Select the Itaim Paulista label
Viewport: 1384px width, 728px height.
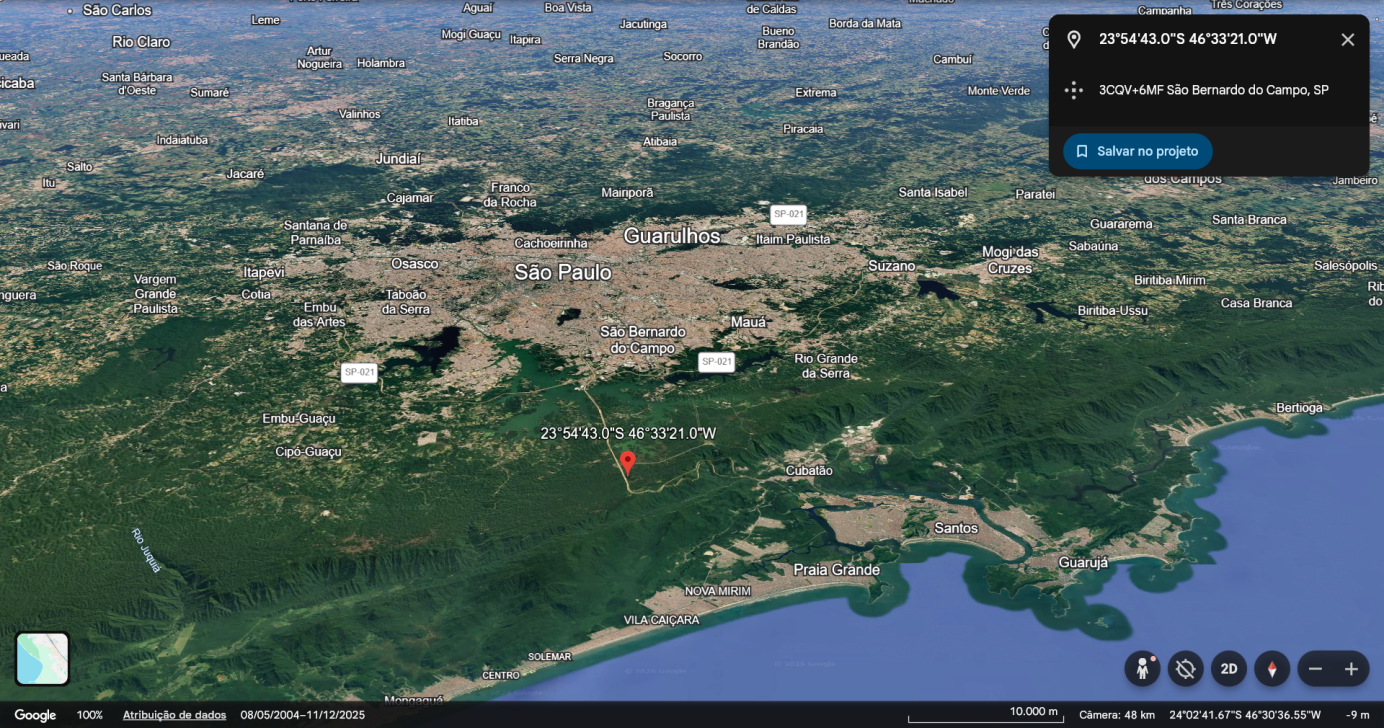point(793,239)
